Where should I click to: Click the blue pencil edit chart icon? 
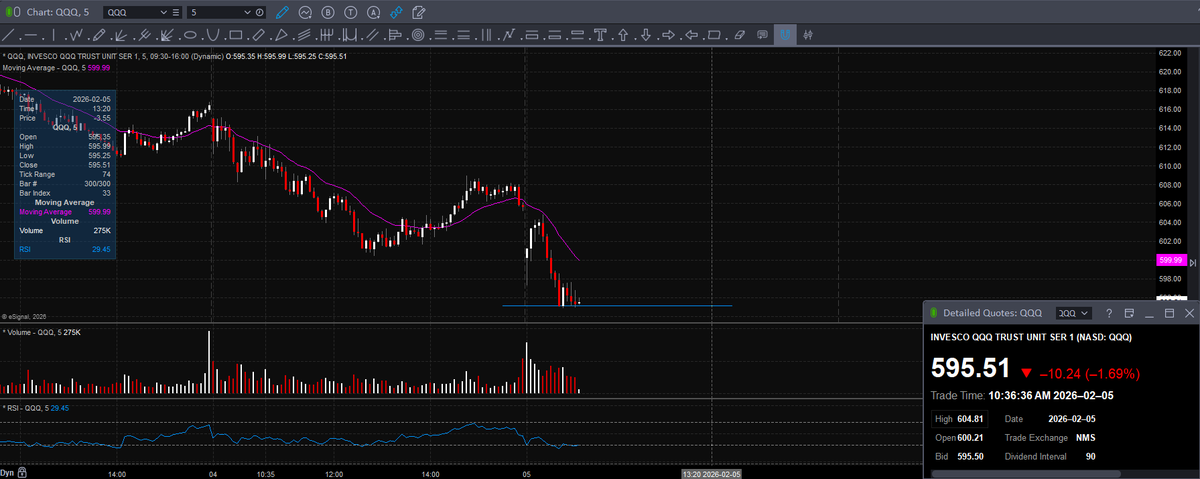coord(282,12)
